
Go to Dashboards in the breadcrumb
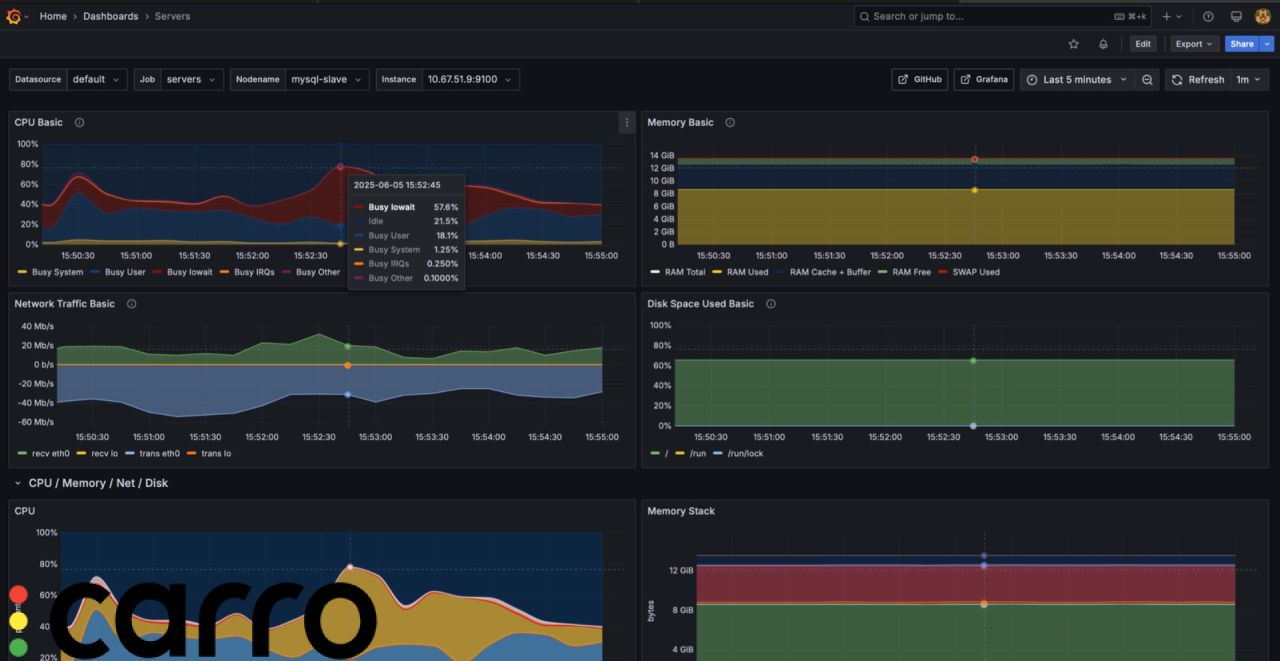[110, 16]
